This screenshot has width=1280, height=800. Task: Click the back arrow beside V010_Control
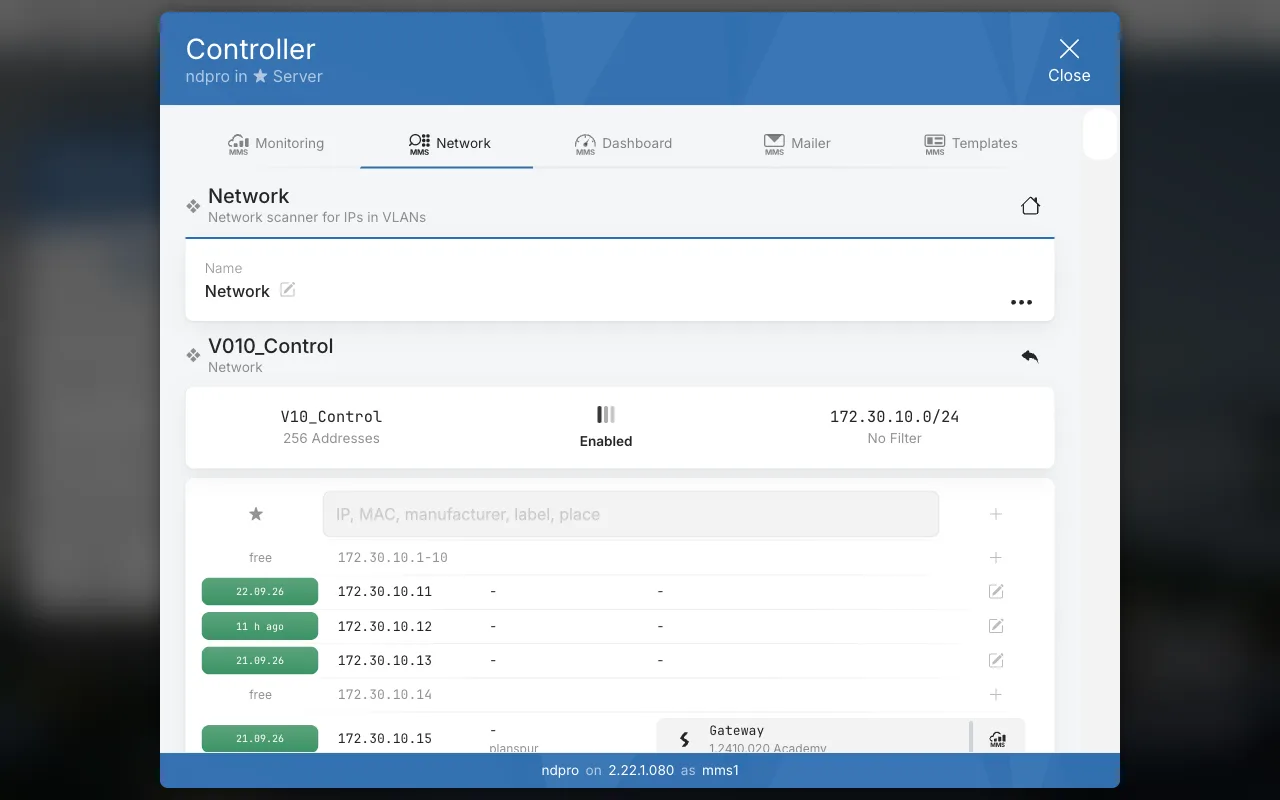point(1030,356)
